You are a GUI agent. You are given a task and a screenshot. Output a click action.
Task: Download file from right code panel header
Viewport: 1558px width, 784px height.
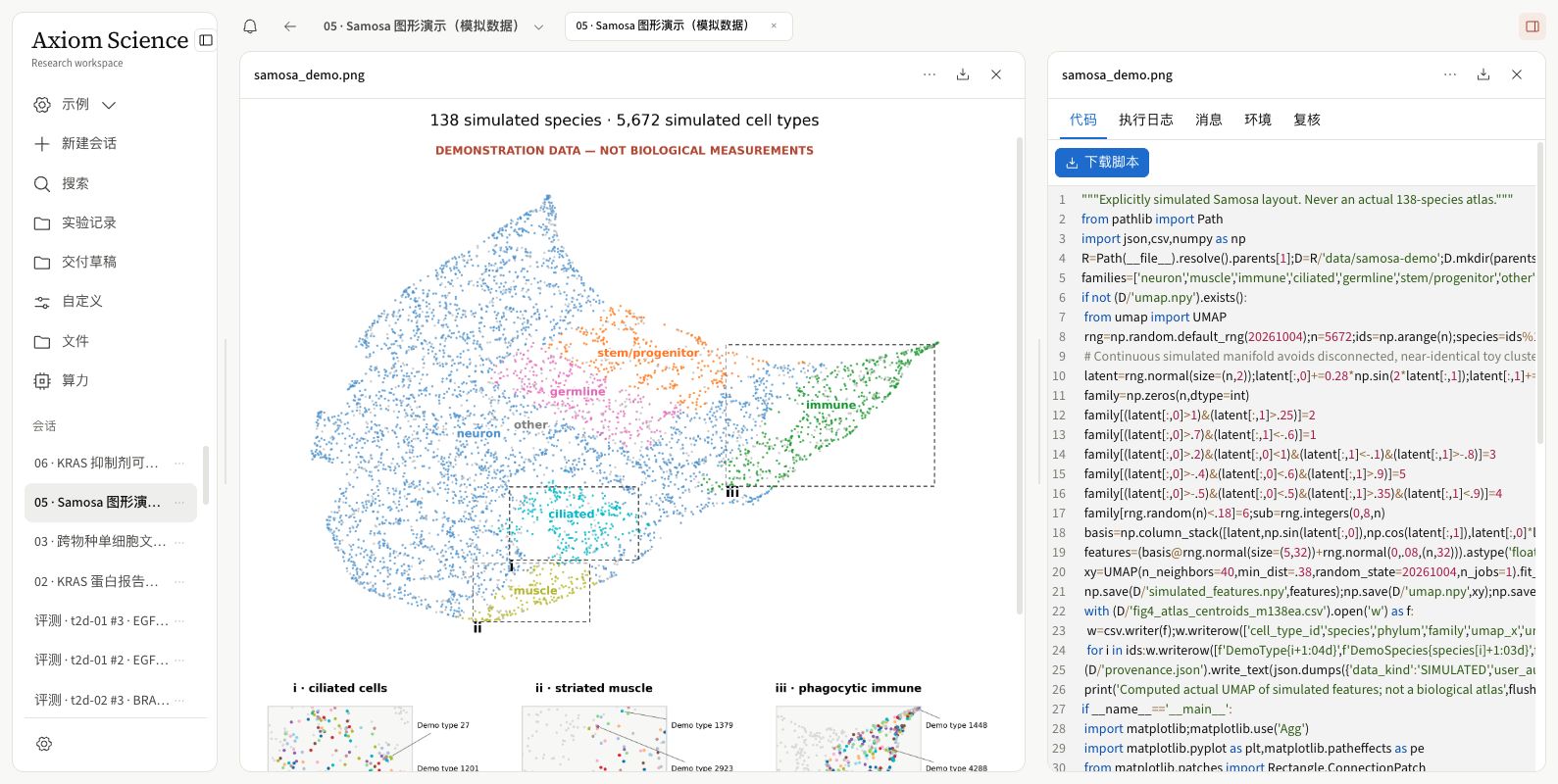coord(1483,74)
